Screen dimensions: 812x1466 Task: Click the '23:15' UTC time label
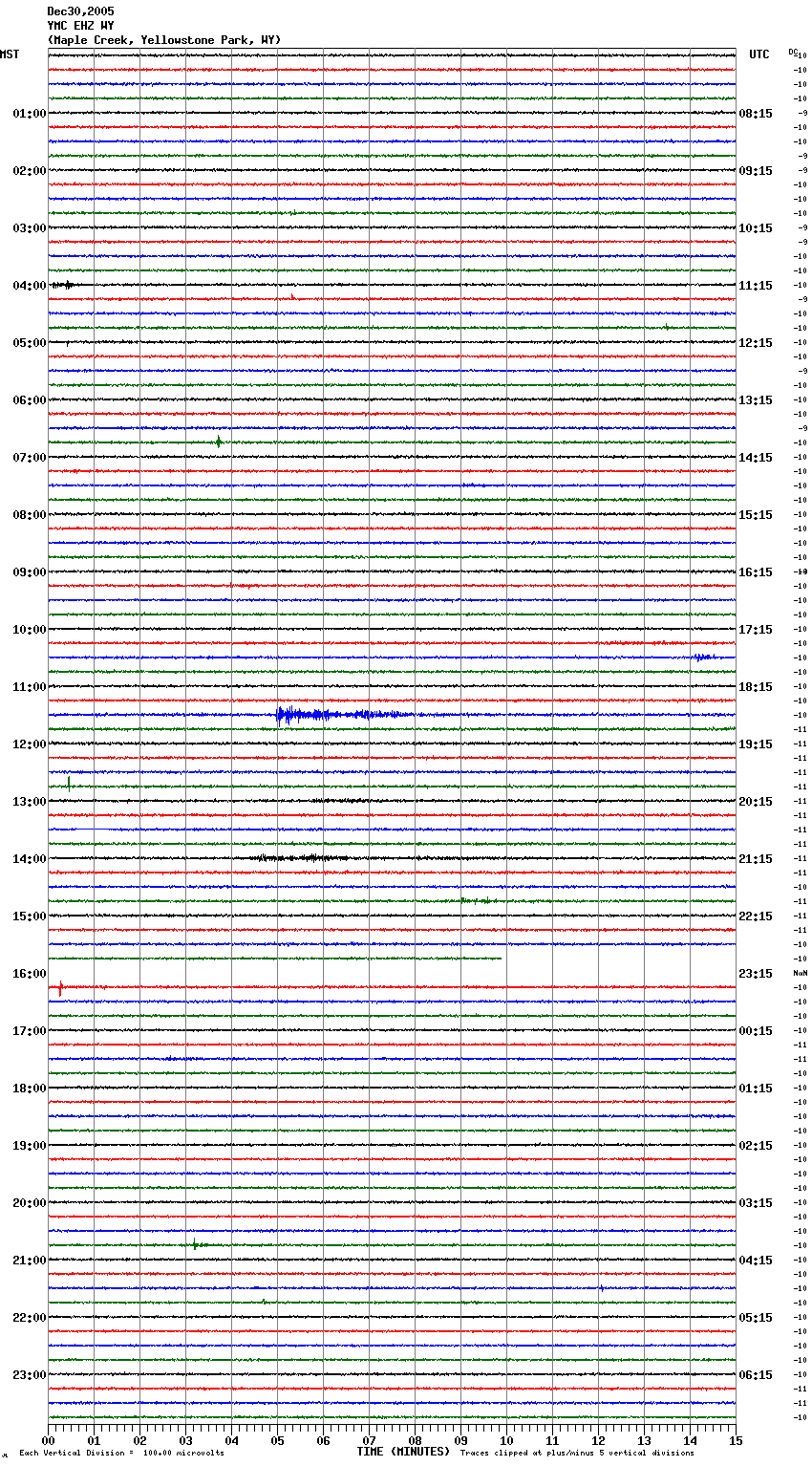756,974
